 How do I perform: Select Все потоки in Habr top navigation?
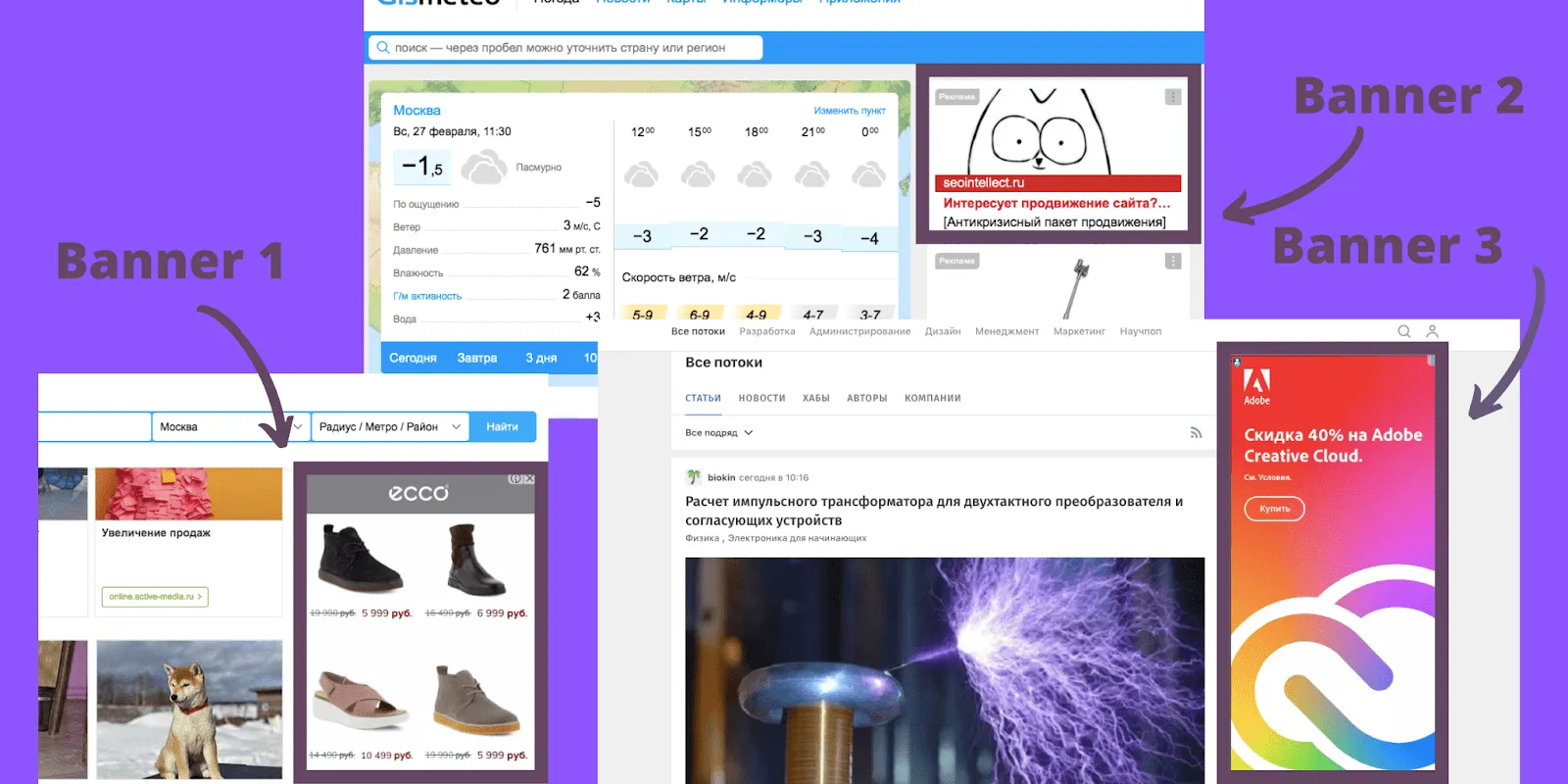(698, 331)
